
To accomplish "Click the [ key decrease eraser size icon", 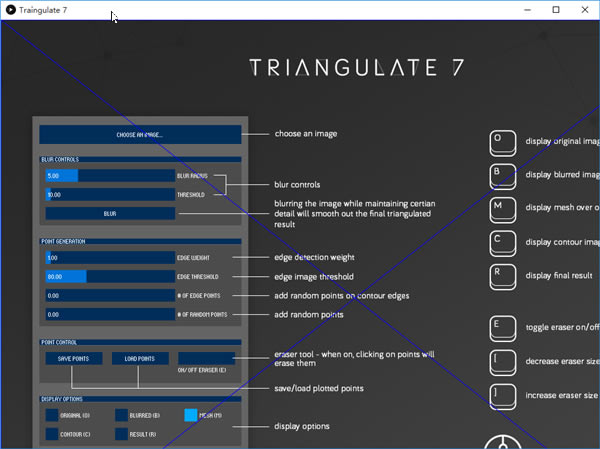I will click(502, 362).
